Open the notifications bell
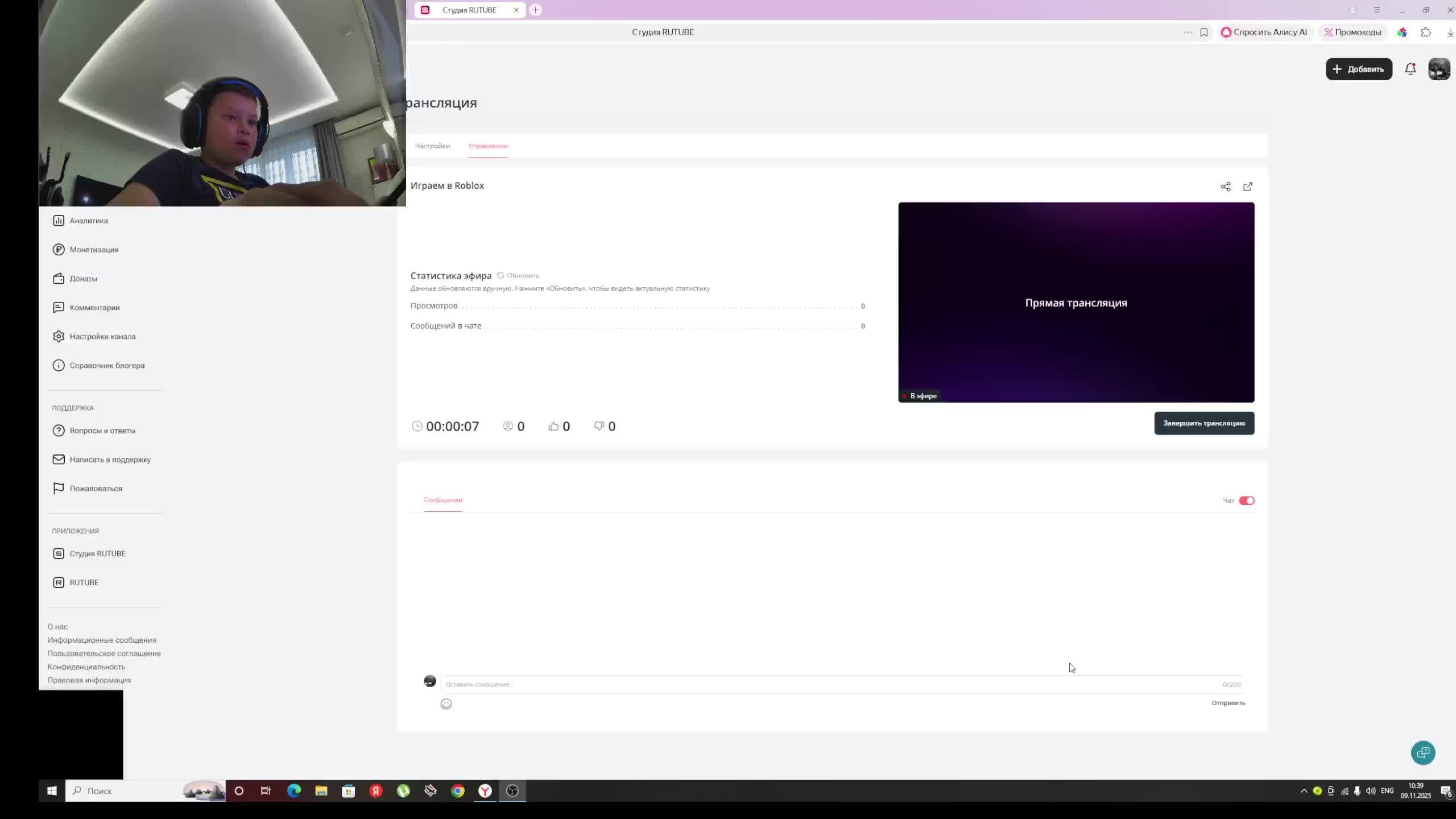1456x819 pixels. pos(1410,69)
